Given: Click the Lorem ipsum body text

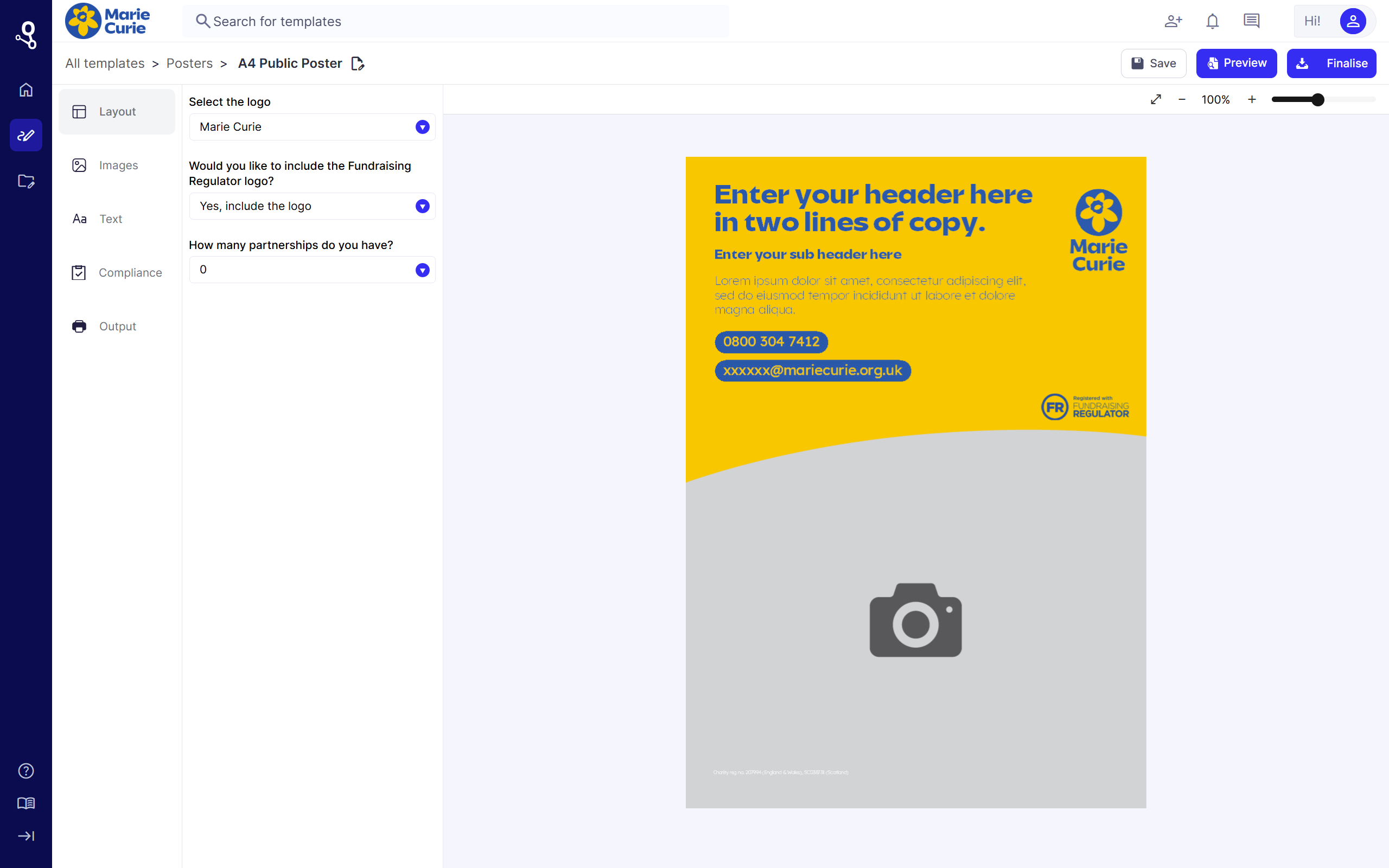Looking at the screenshot, I should (x=870, y=295).
